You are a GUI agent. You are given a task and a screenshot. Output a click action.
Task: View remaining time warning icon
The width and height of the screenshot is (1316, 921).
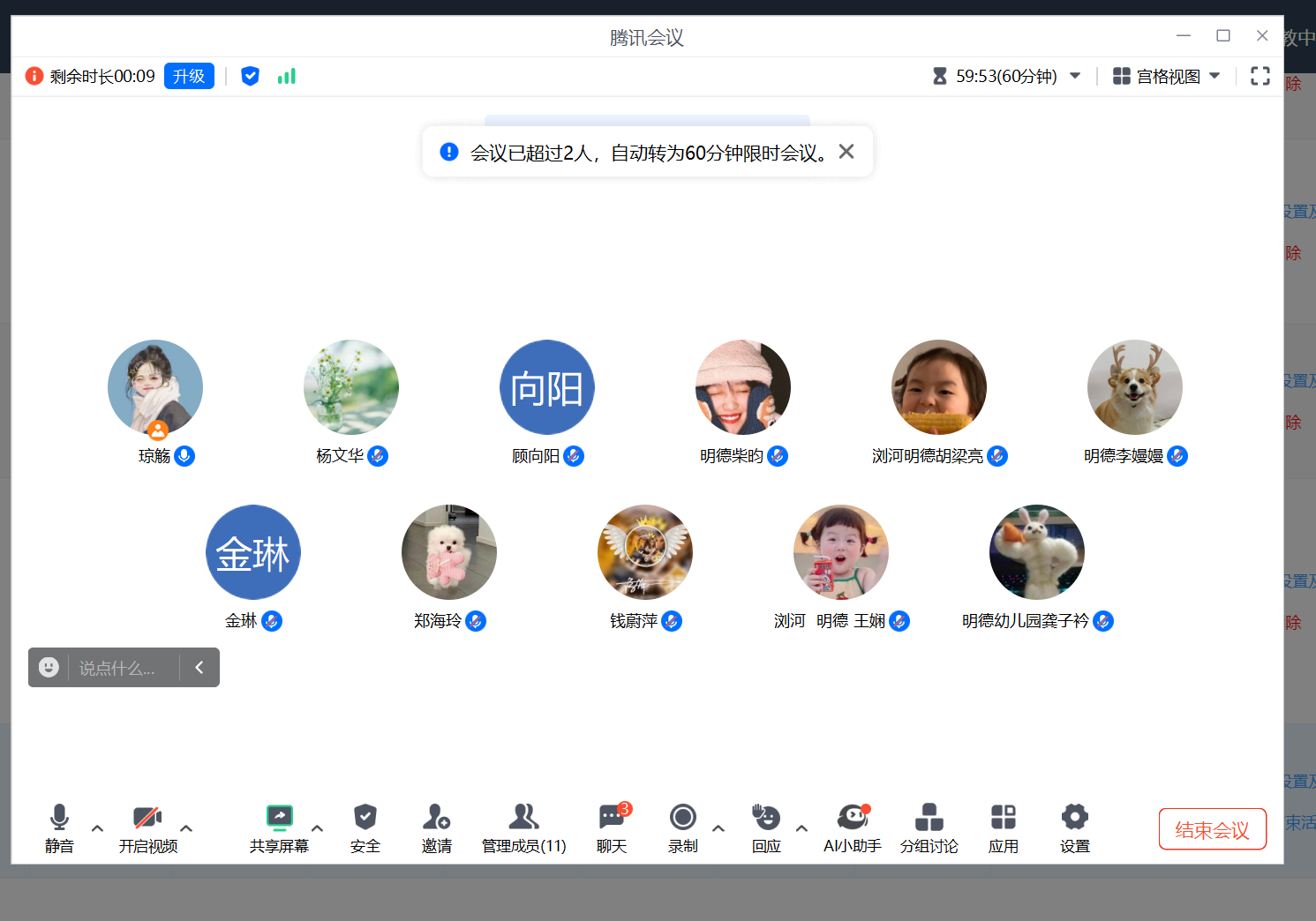tap(34, 77)
